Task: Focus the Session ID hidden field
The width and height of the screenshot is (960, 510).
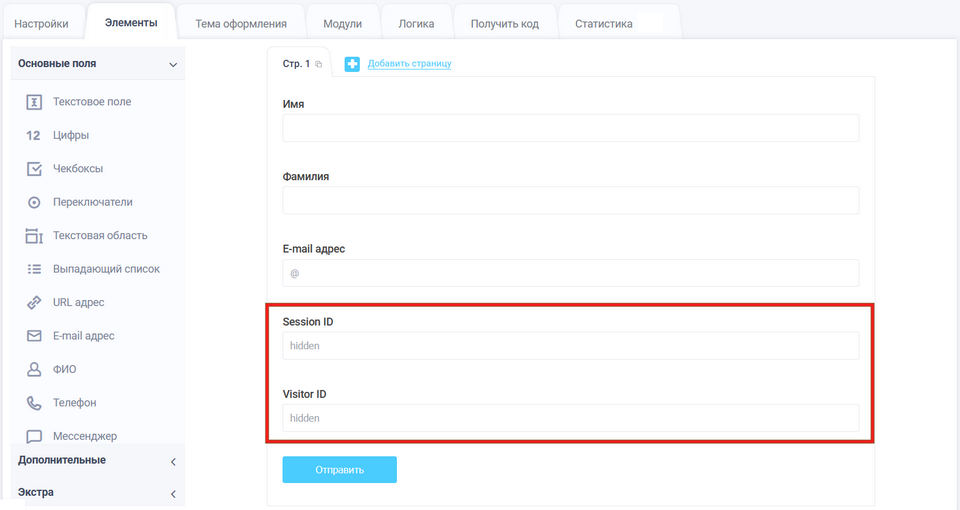Action: point(570,346)
